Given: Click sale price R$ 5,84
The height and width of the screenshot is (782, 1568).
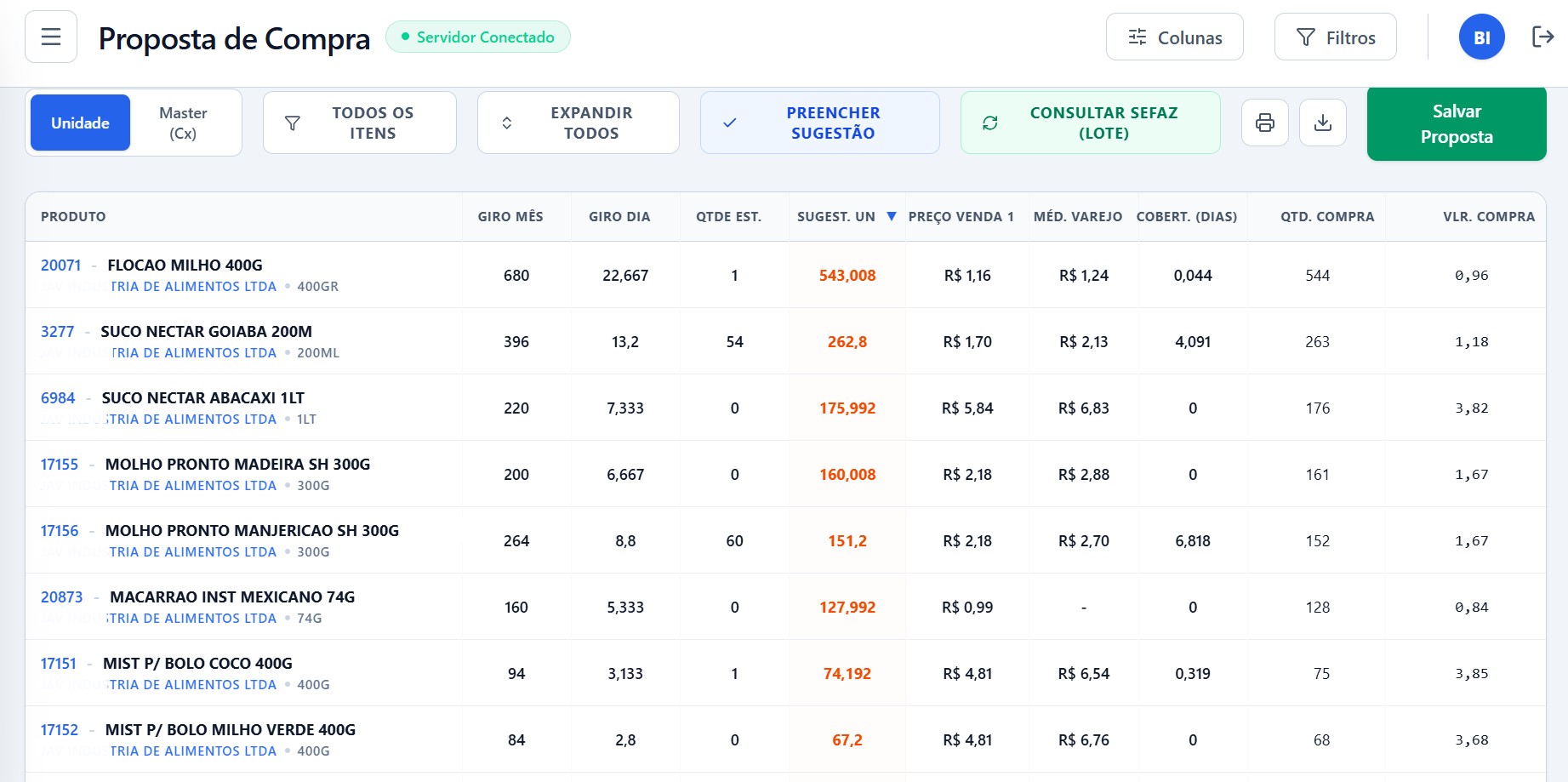Looking at the screenshot, I should click(x=967, y=408).
